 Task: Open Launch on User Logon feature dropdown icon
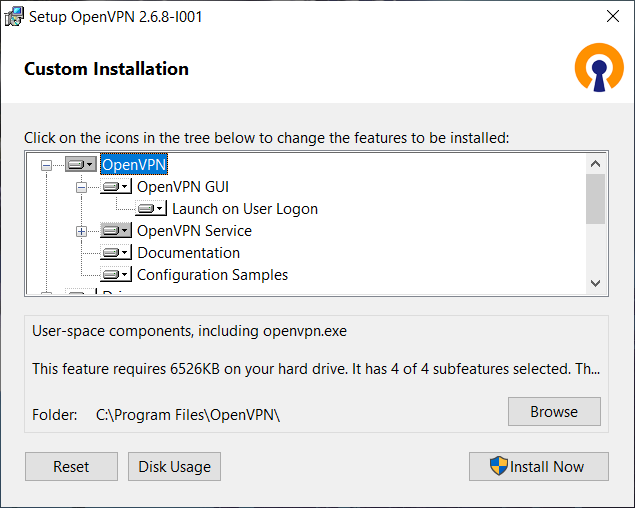(x=151, y=209)
